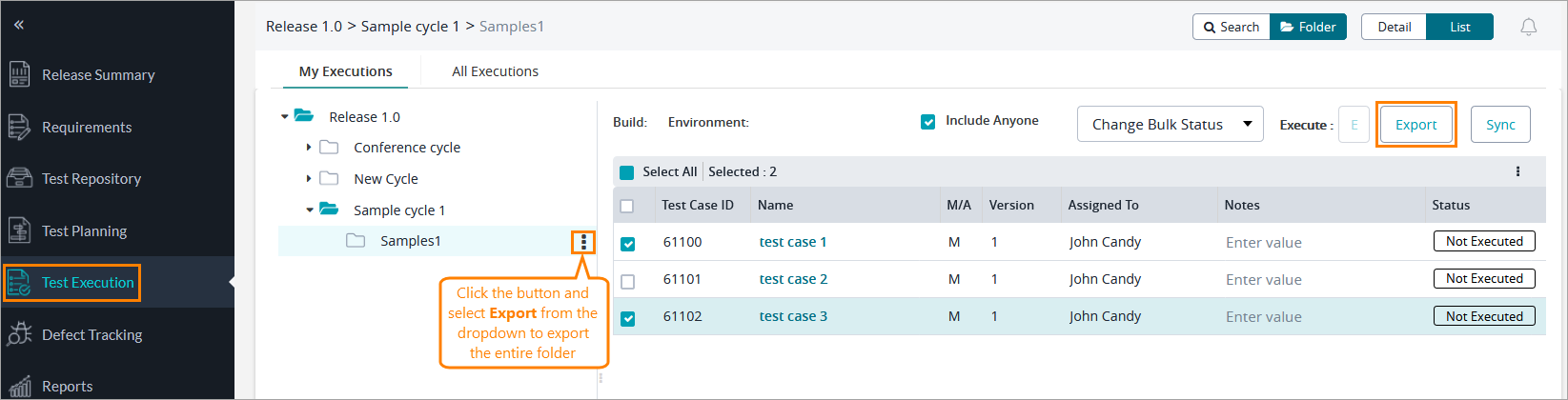
Task: Open the grid column options kebab menu
Action: pyautogui.click(x=1517, y=172)
